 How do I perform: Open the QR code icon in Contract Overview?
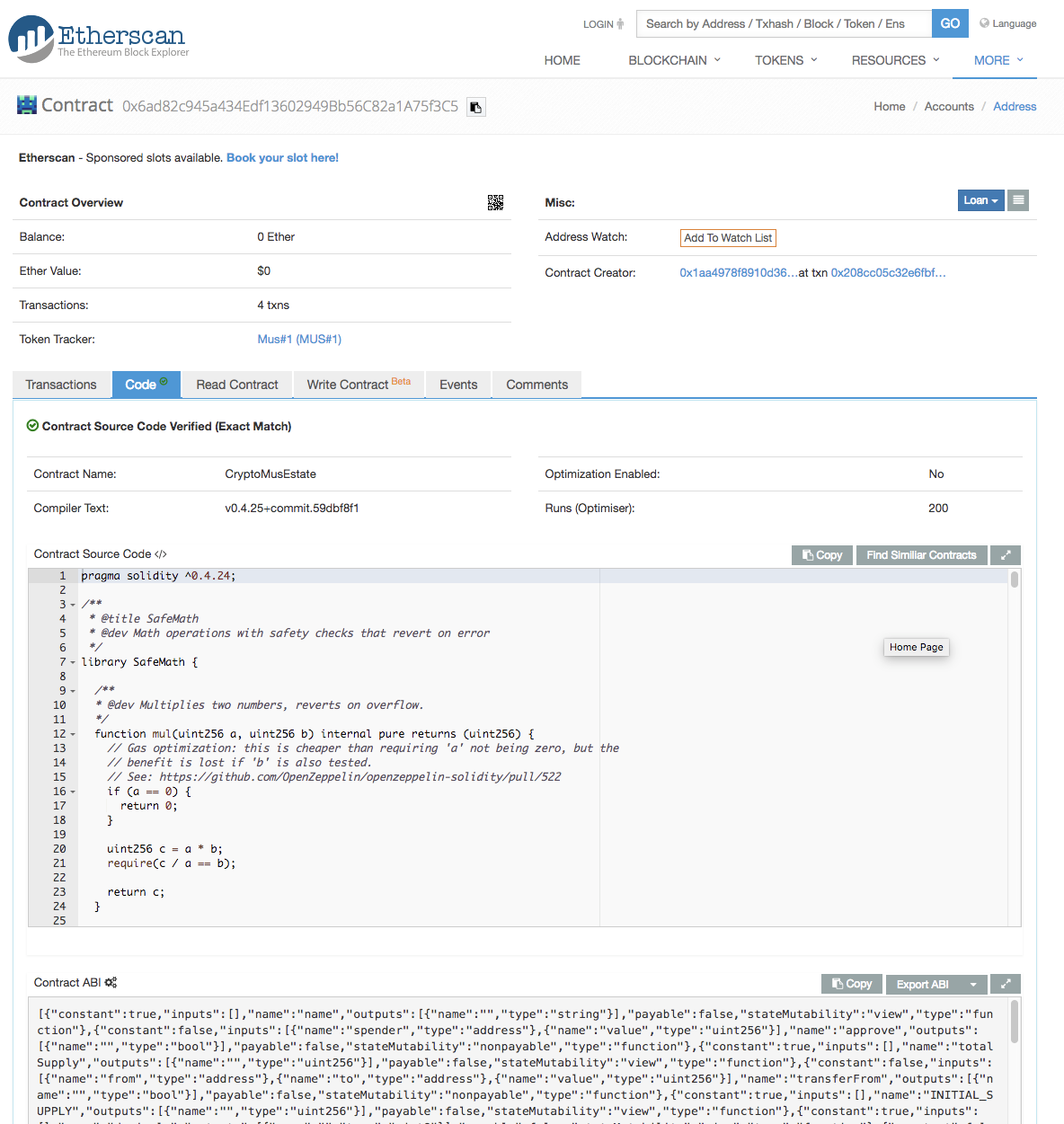(495, 202)
